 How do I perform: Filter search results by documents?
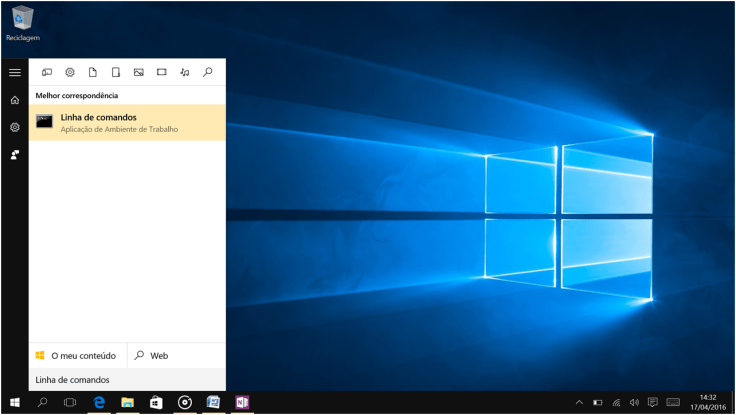coord(93,72)
